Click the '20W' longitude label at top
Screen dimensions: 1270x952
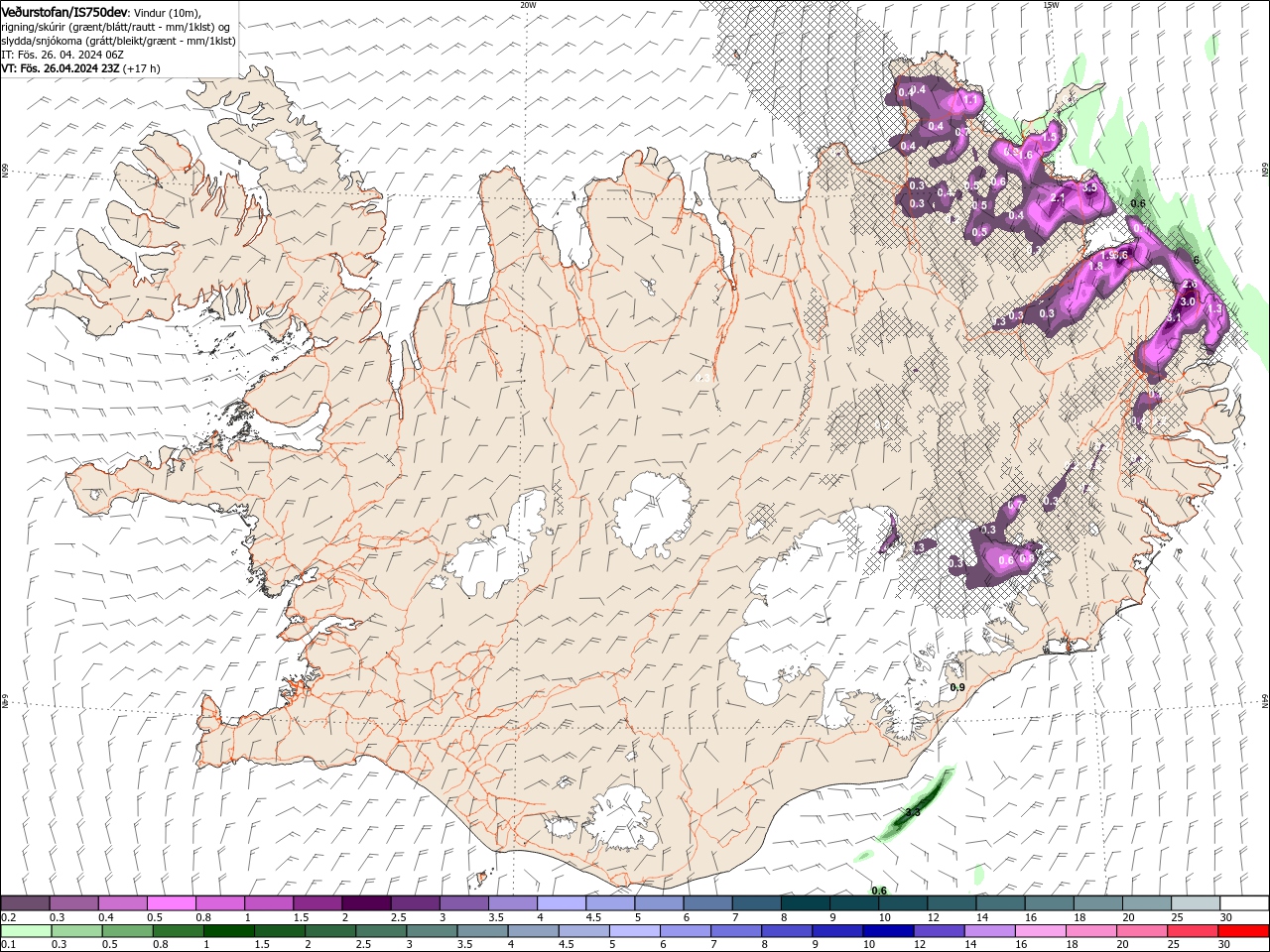click(528, 5)
